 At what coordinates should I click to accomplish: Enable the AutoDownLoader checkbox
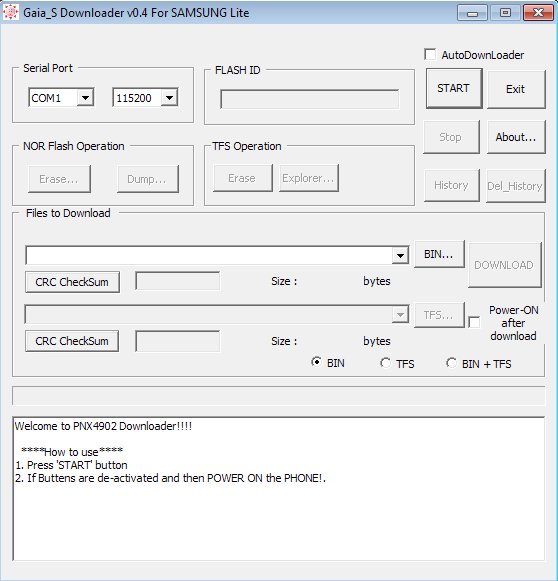coord(430,54)
